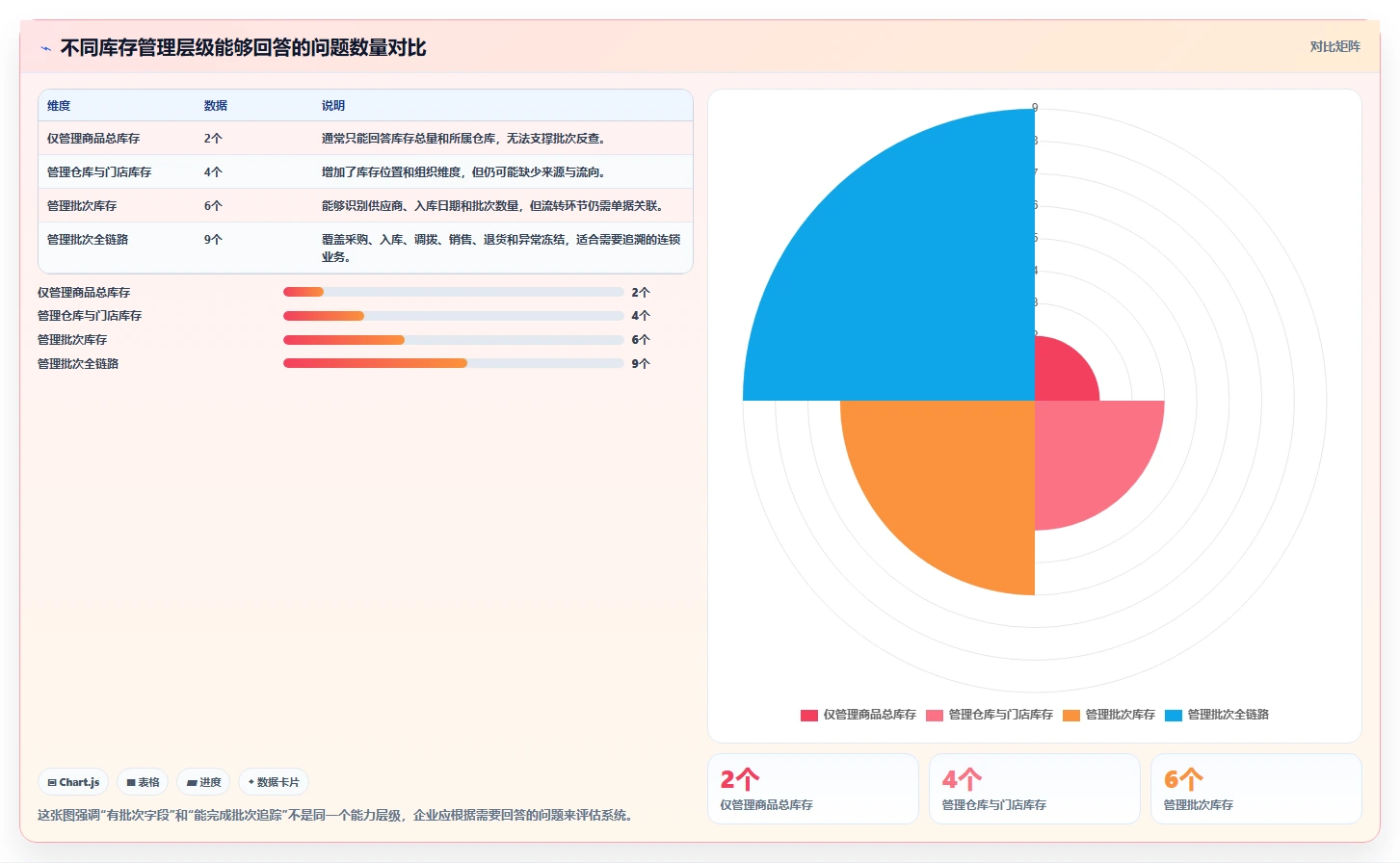Screen dimensions: 1400x863
Task: Click the 管理批次库存 legend label text
Action: pos(1120,715)
